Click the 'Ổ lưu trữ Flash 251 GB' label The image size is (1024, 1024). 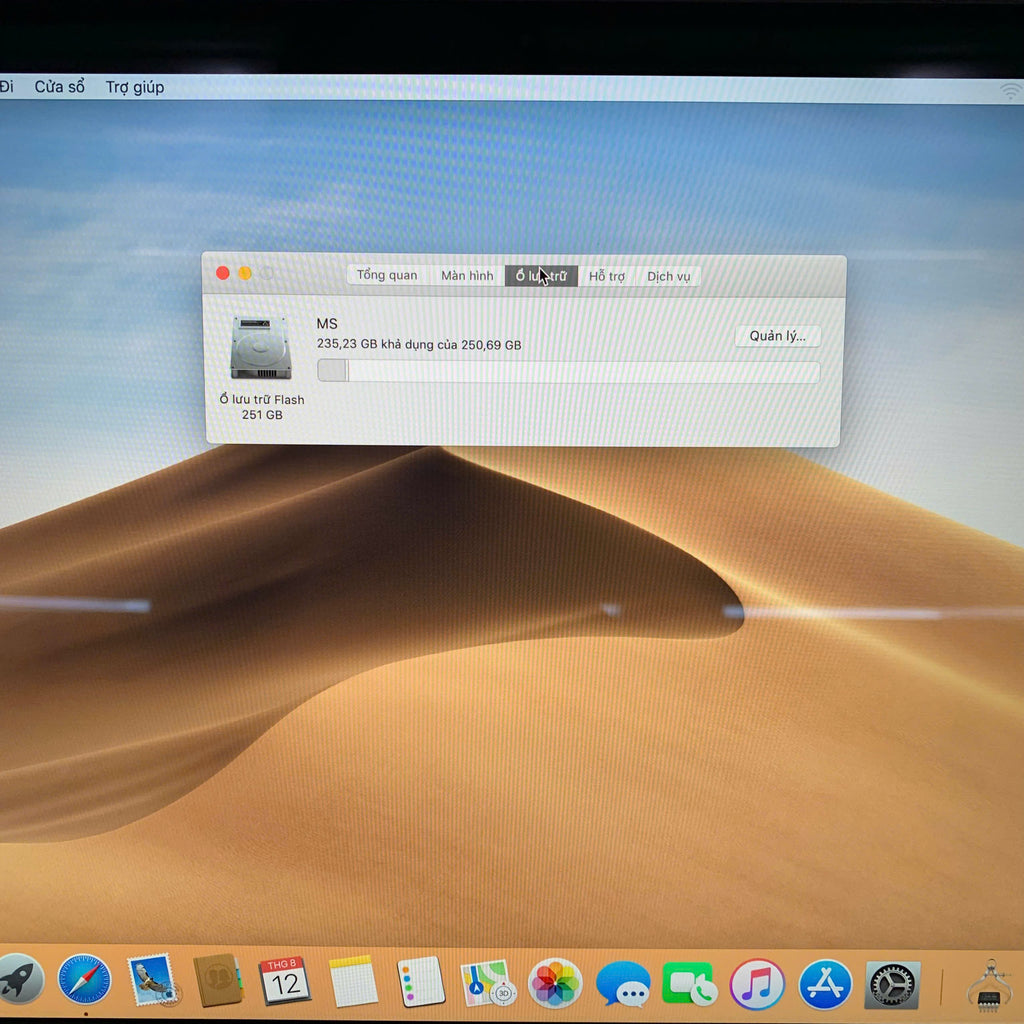click(261, 406)
